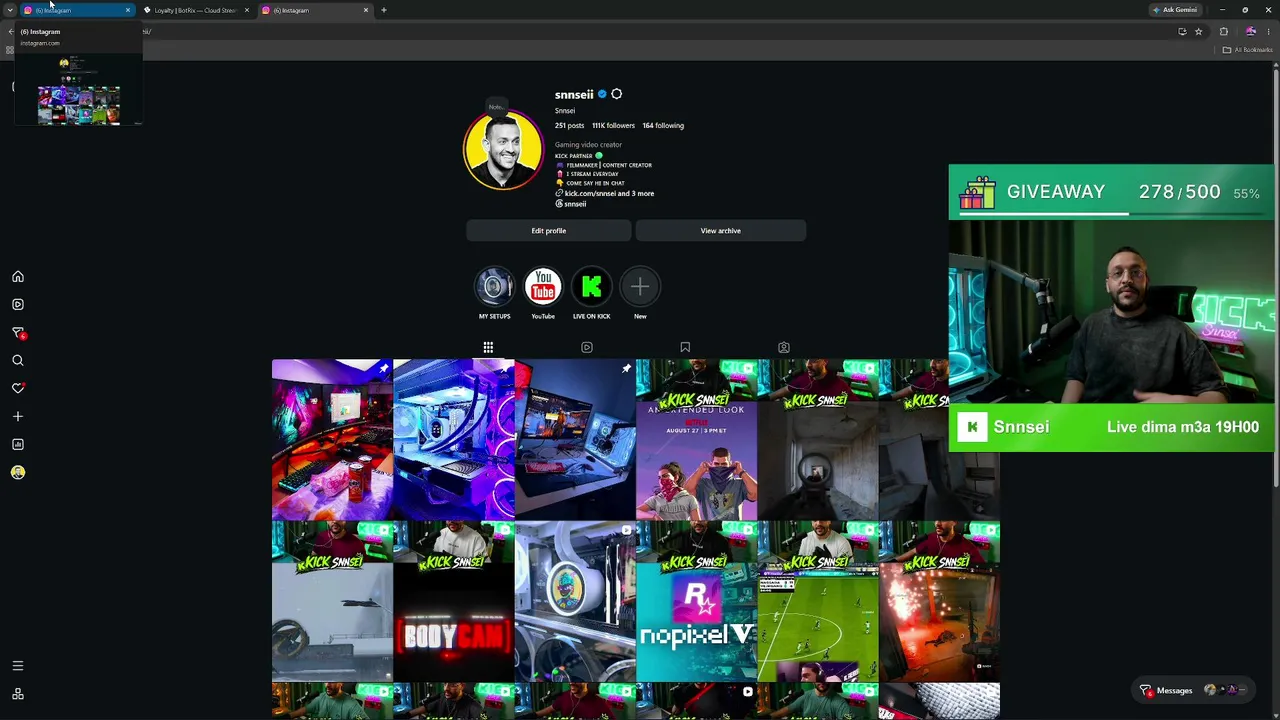Open the snnseii Threads link

(571, 204)
